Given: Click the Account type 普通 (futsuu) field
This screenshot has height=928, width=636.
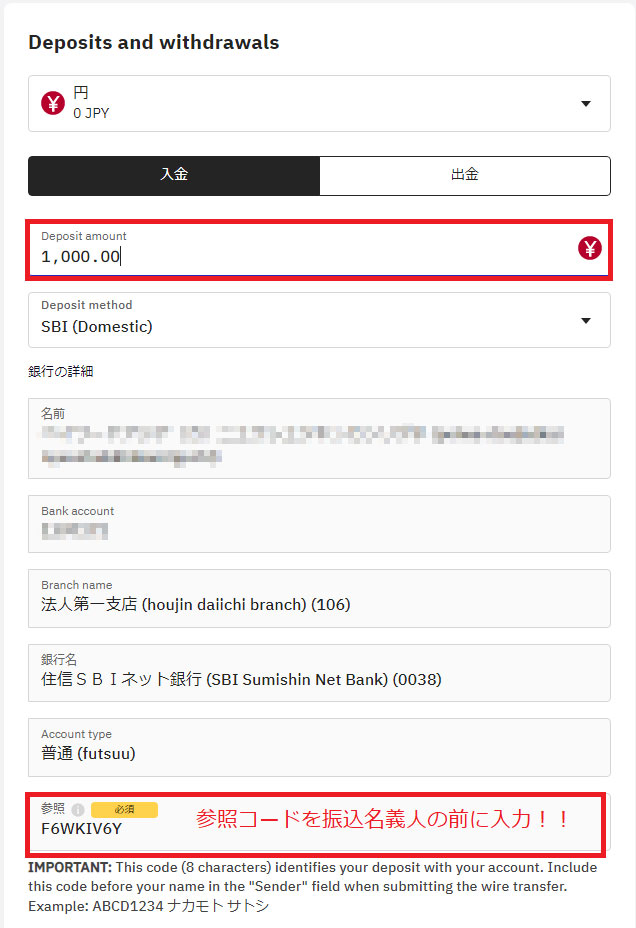Looking at the screenshot, I should point(319,747).
